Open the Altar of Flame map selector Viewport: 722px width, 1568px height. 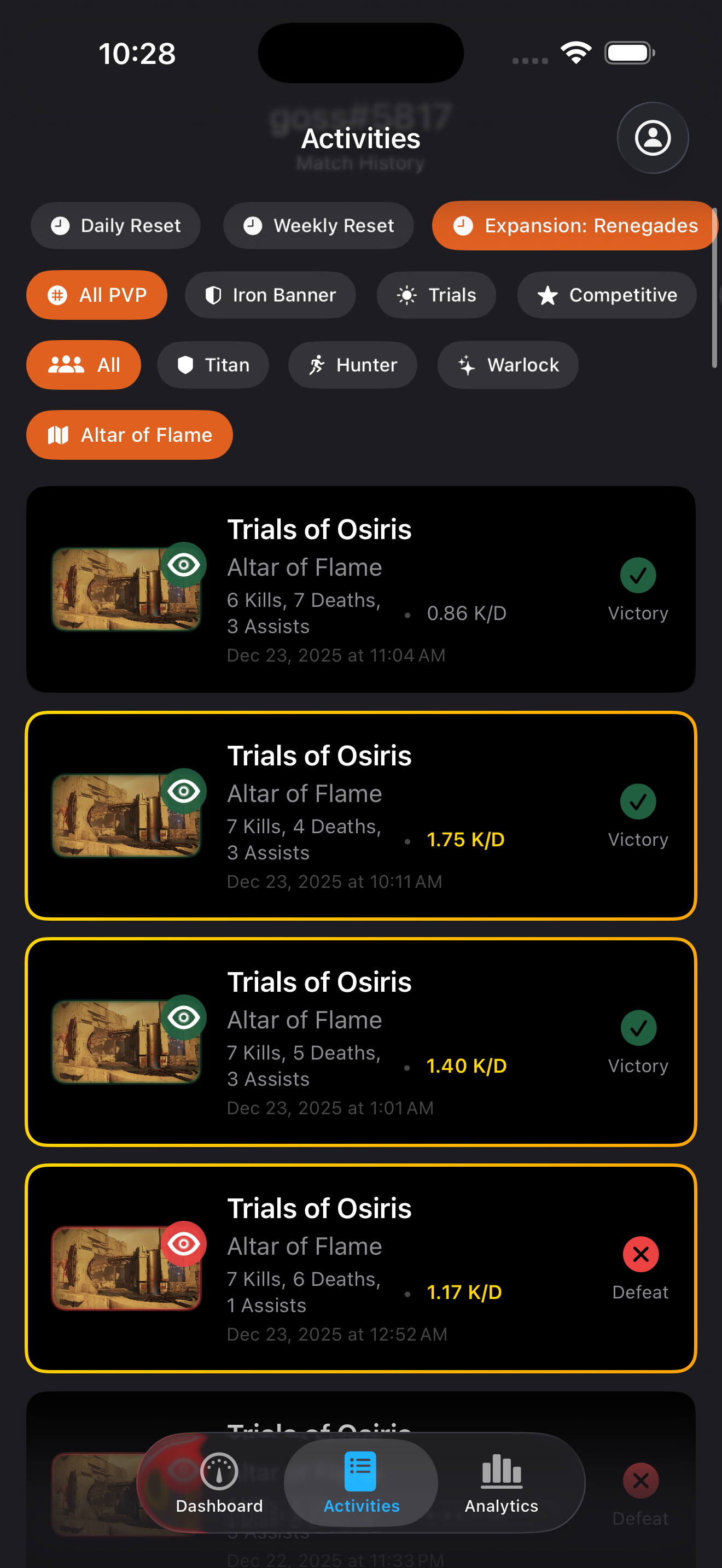coord(130,435)
